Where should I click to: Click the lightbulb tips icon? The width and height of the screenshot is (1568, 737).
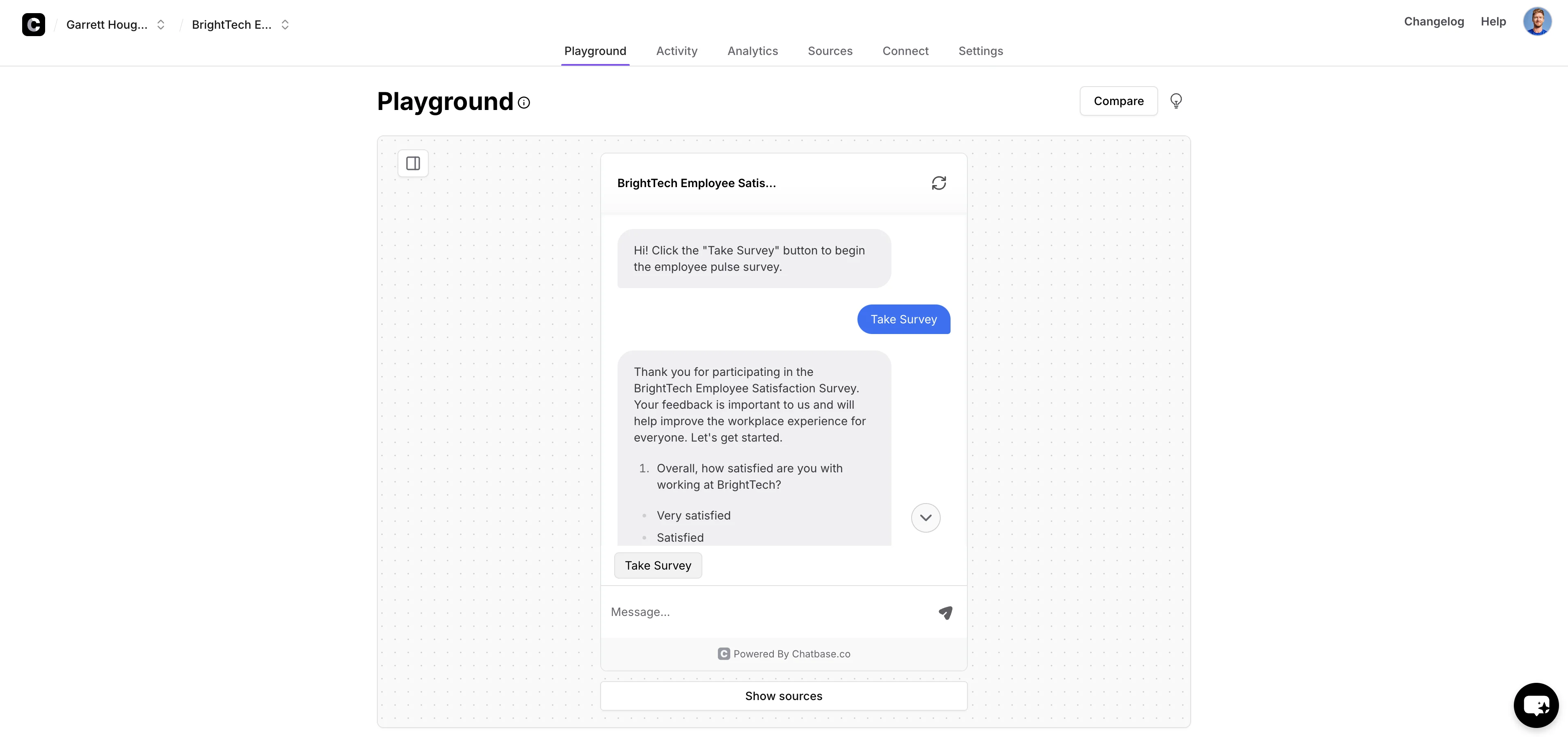click(1175, 101)
